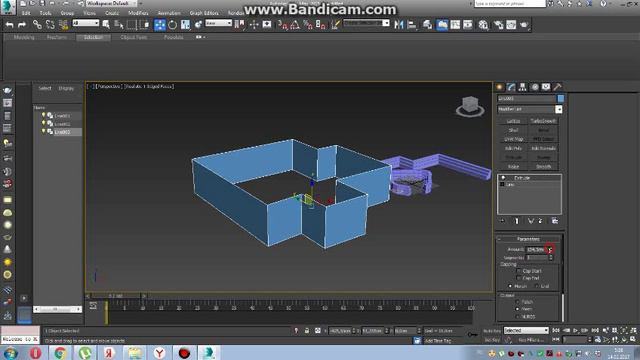The image size is (640, 360).
Task: Click the object color swatch next to name
Action: 560,98
